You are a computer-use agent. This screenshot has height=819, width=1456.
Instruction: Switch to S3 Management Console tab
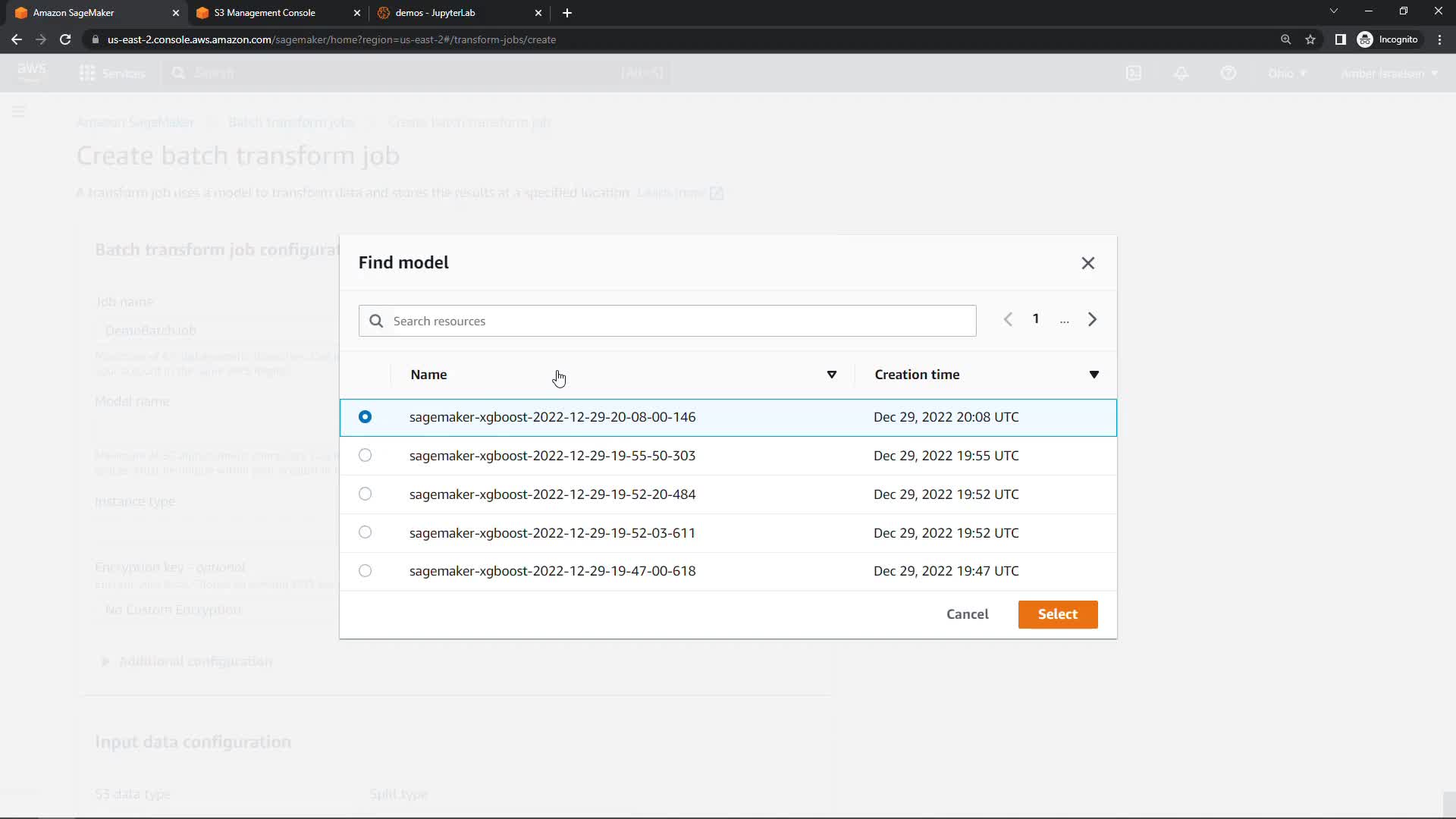point(265,13)
